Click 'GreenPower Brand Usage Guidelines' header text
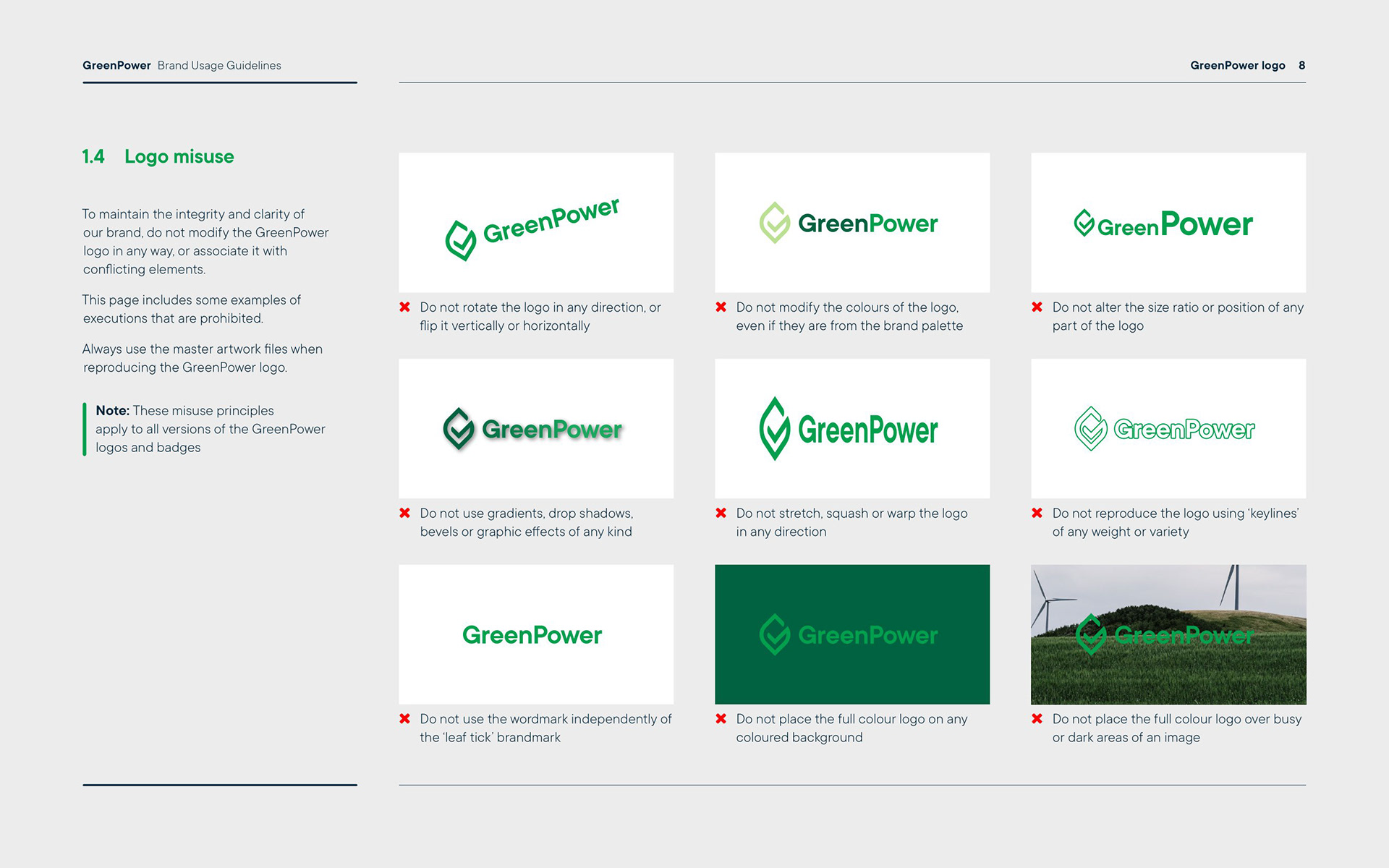1389x868 pixels. (182, 65)
